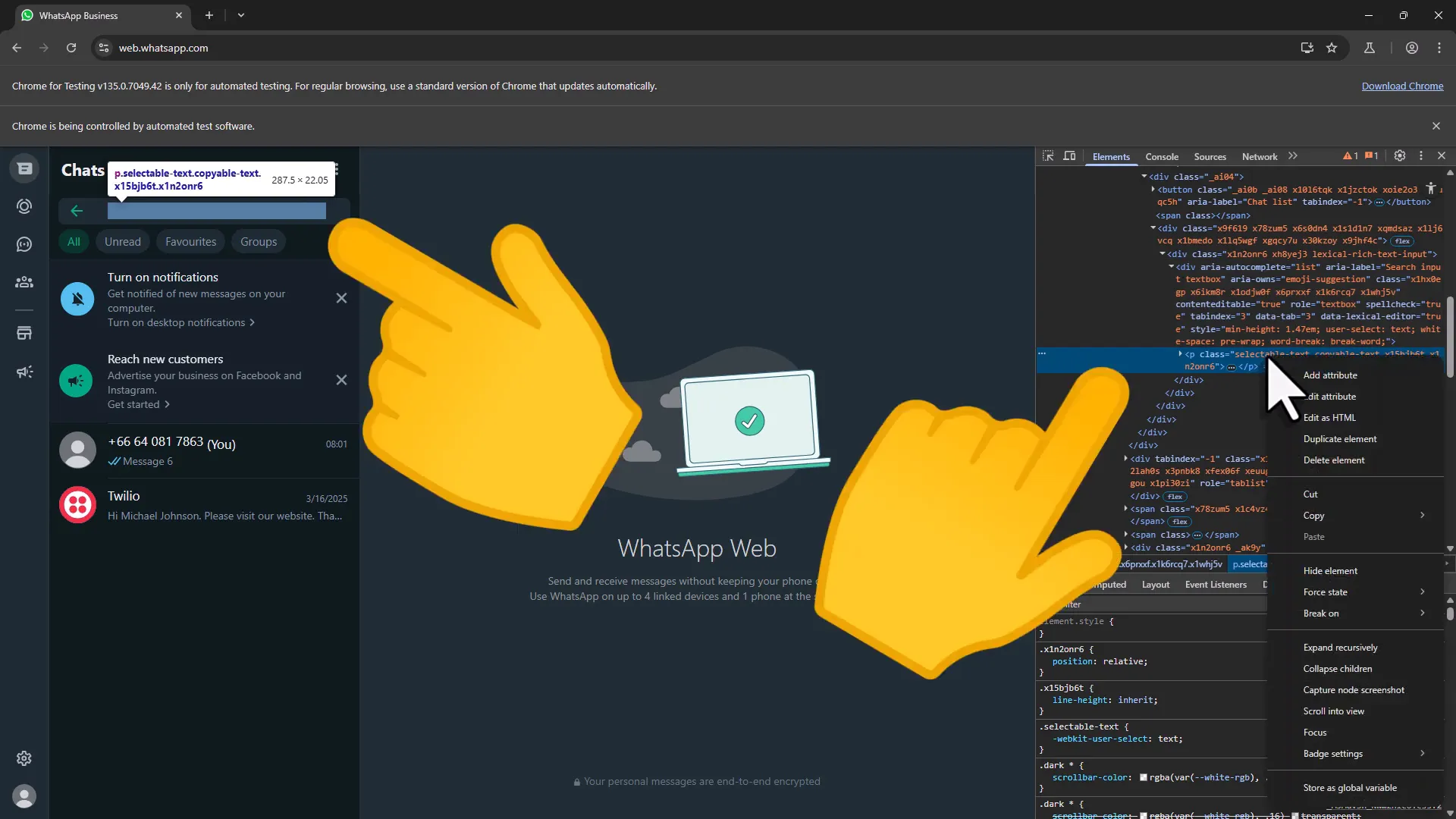Expand the div x1n2onr6 _ak9y node

1125,548
